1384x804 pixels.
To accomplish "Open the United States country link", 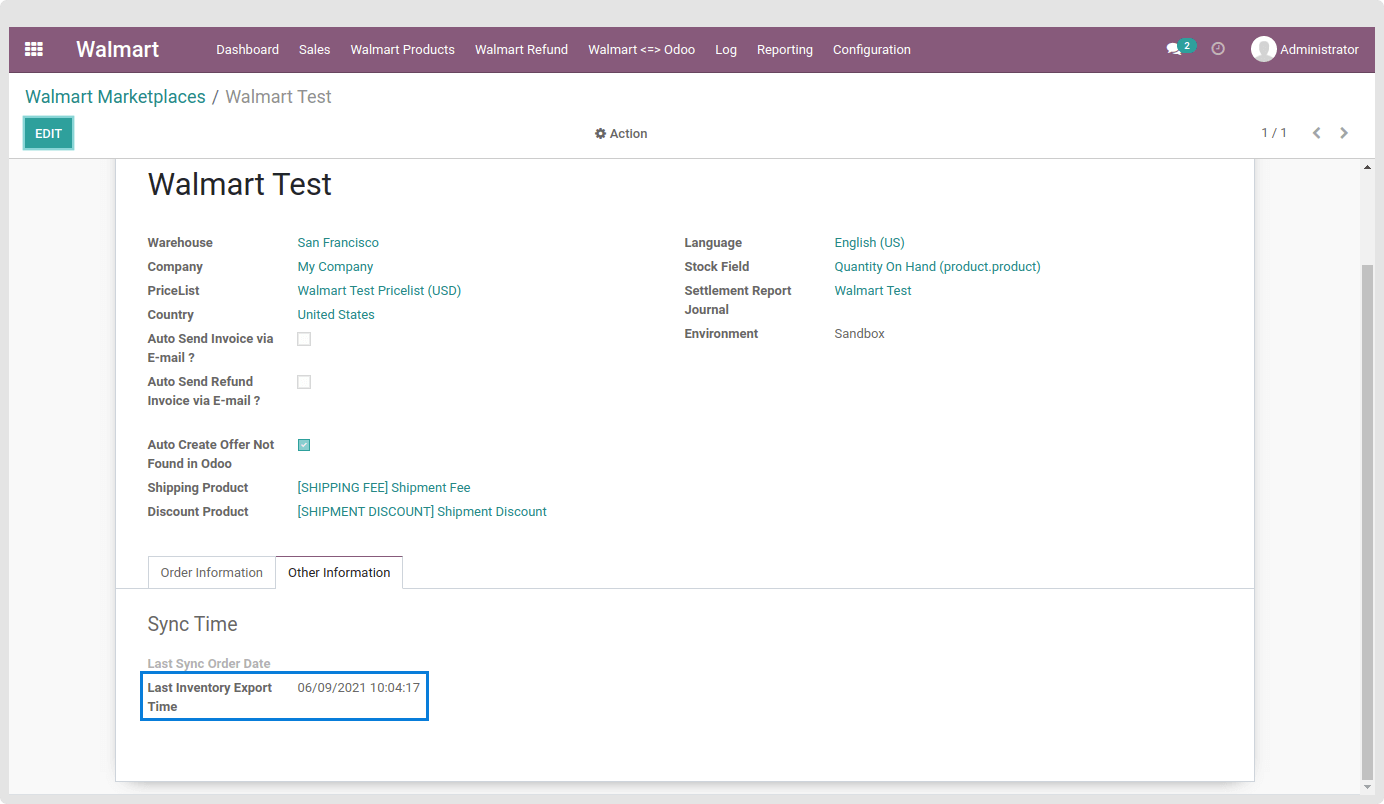I will click(336, 315).
